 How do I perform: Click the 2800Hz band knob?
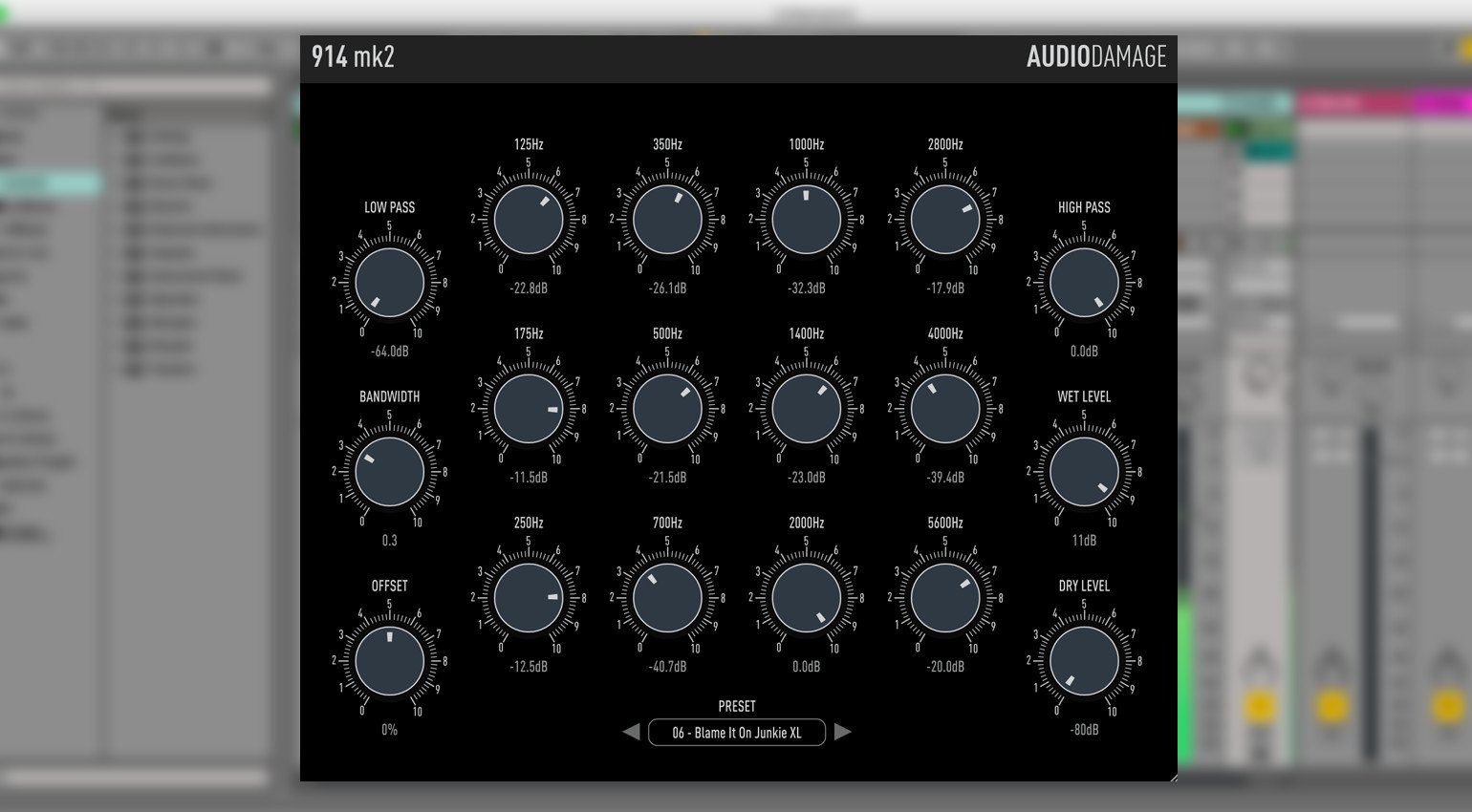(945, 220)
